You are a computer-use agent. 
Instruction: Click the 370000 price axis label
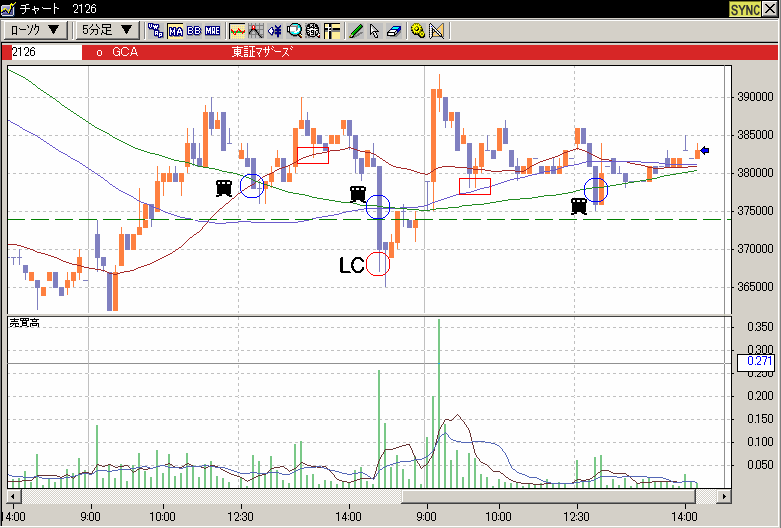[x=755, y=249]
